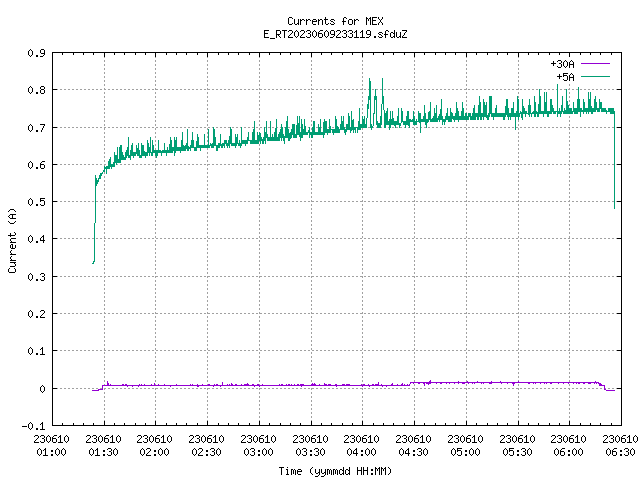This screenshot has height=480, width=640.
Task: Click the y-axis tick value 0.7
Action: pyautogui.click(x=36, y=128)
